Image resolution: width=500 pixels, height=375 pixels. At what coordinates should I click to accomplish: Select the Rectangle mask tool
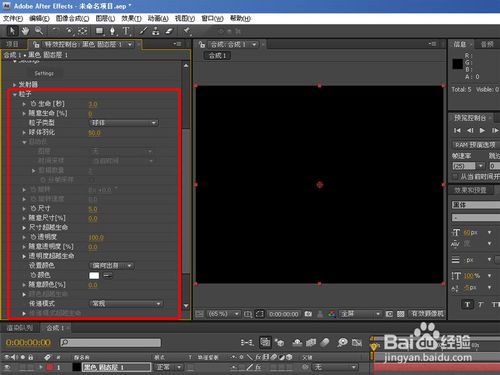coord(99,31)
